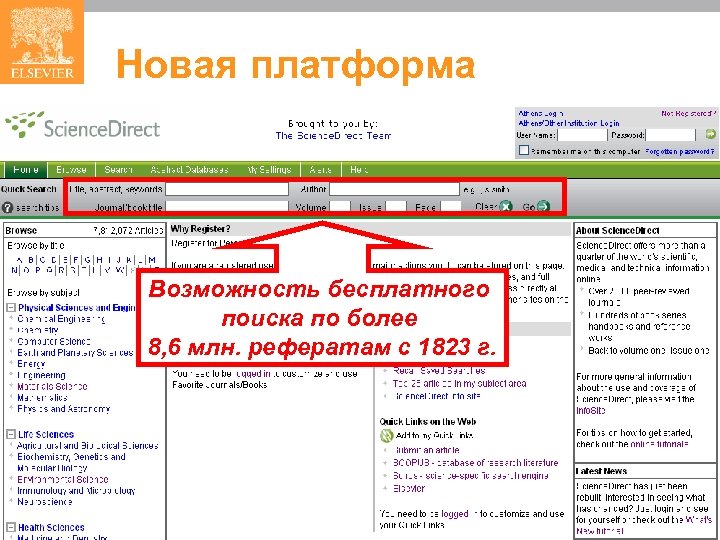720x540 pixels.
Task: Open the Alerts tab
Action: pyautogui.click(x=321, y=169)
